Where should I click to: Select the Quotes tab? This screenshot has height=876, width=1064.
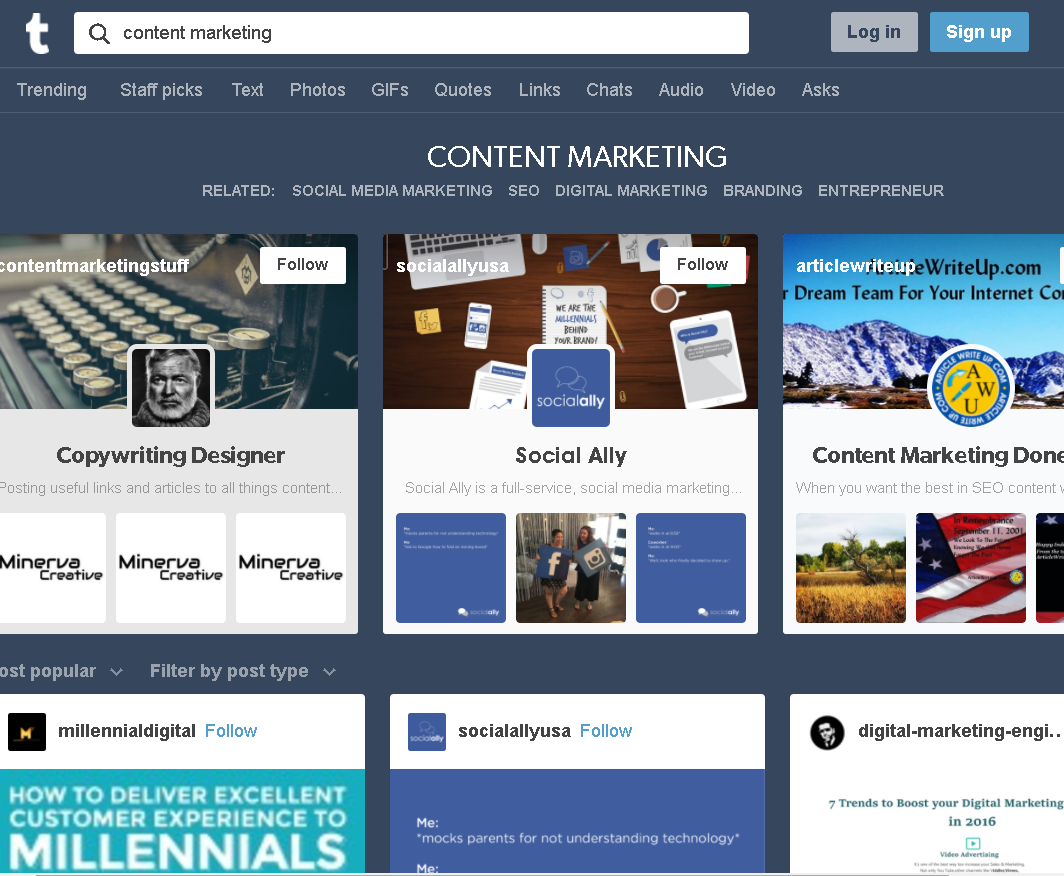463,90
